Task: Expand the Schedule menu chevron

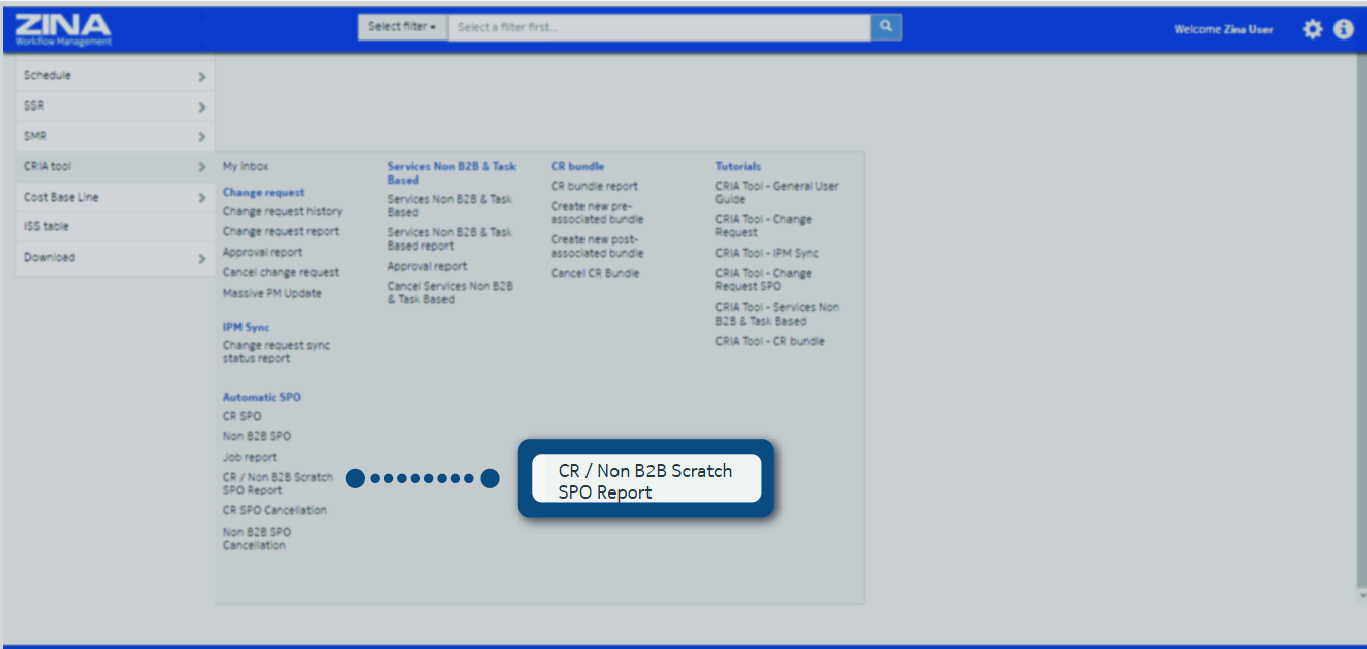Action: click(x=201, y=77)
